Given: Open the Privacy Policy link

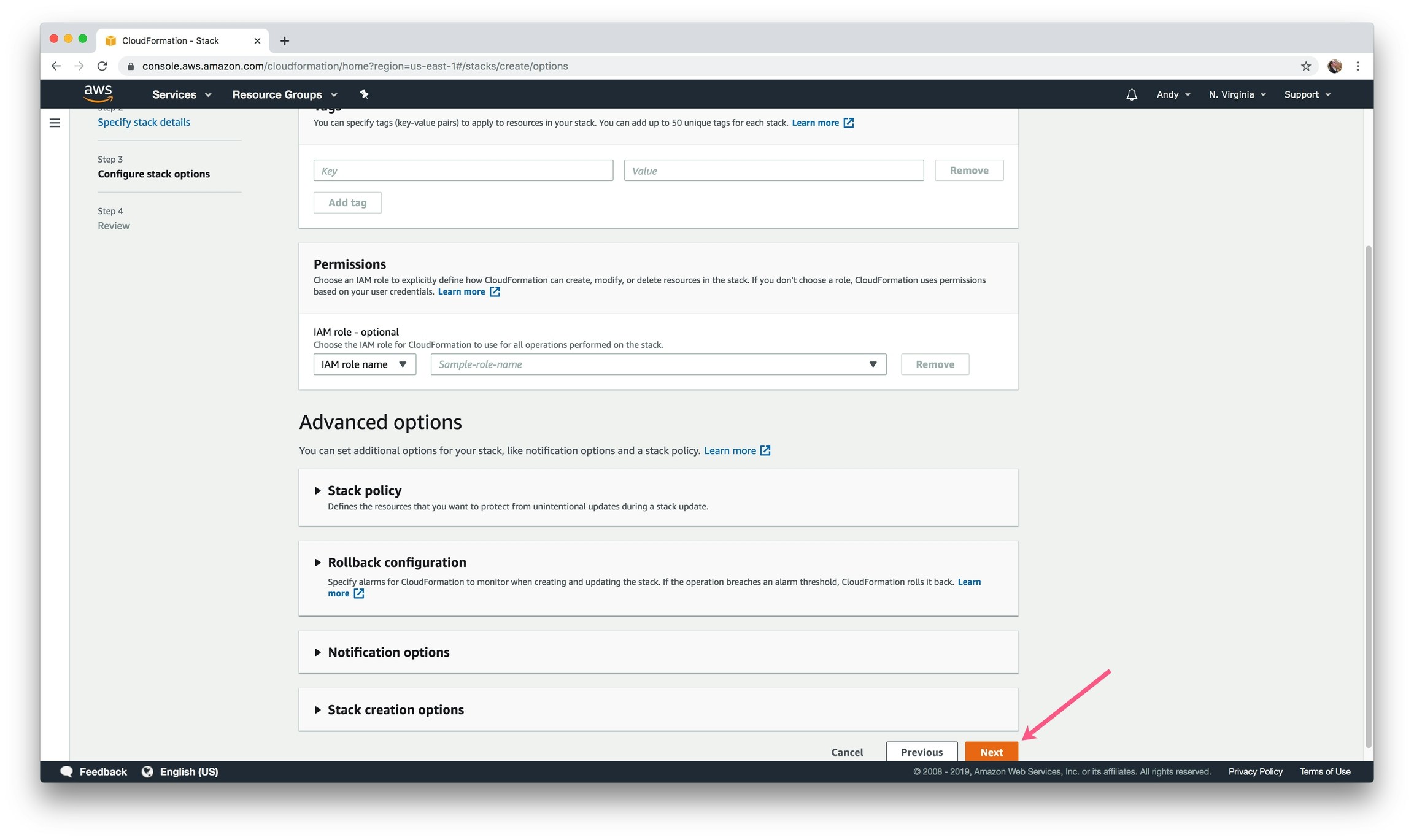Looking at the screenshot, I should click(x=1255, y=771).
